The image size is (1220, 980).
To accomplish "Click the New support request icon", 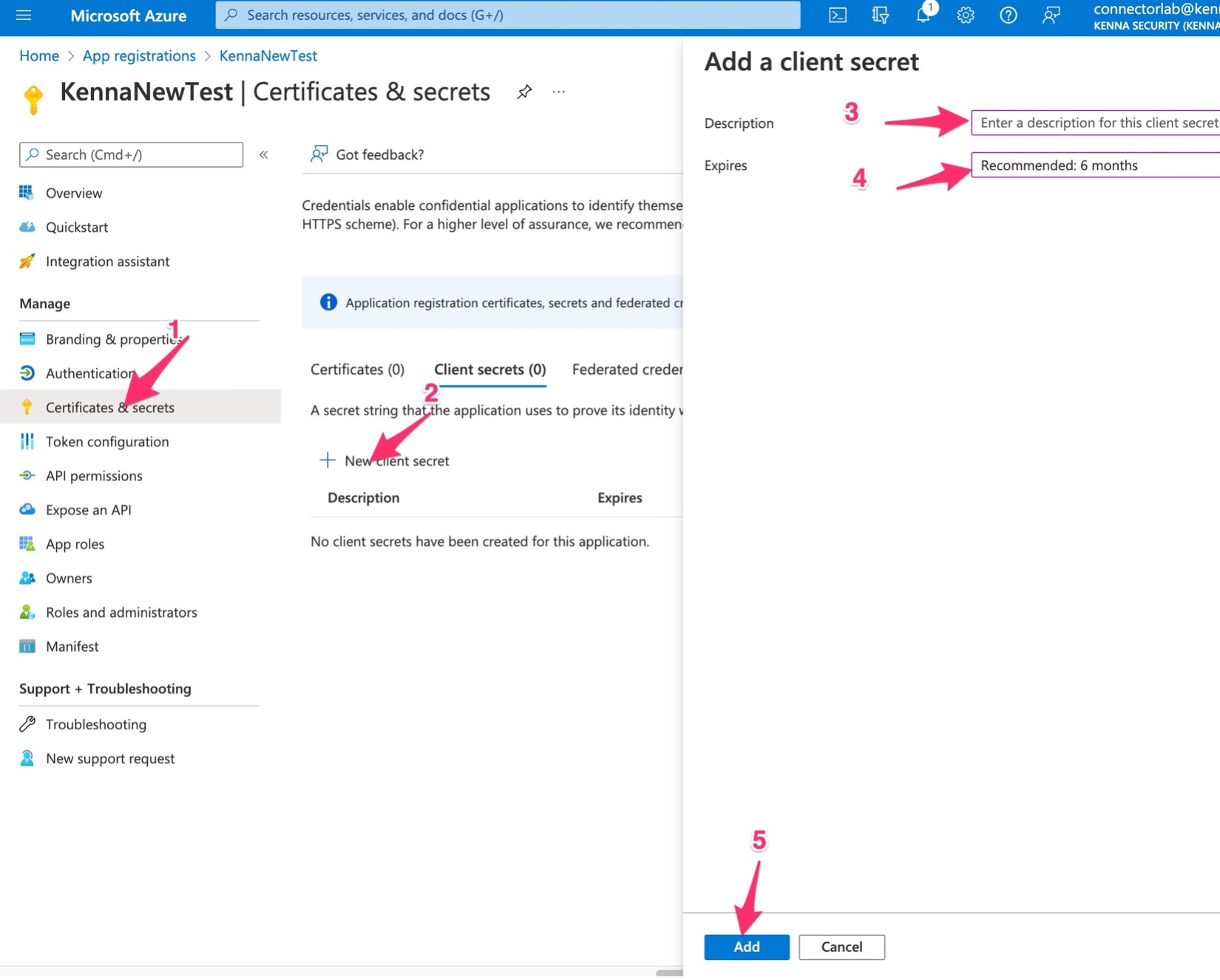I will click(27, 758).
